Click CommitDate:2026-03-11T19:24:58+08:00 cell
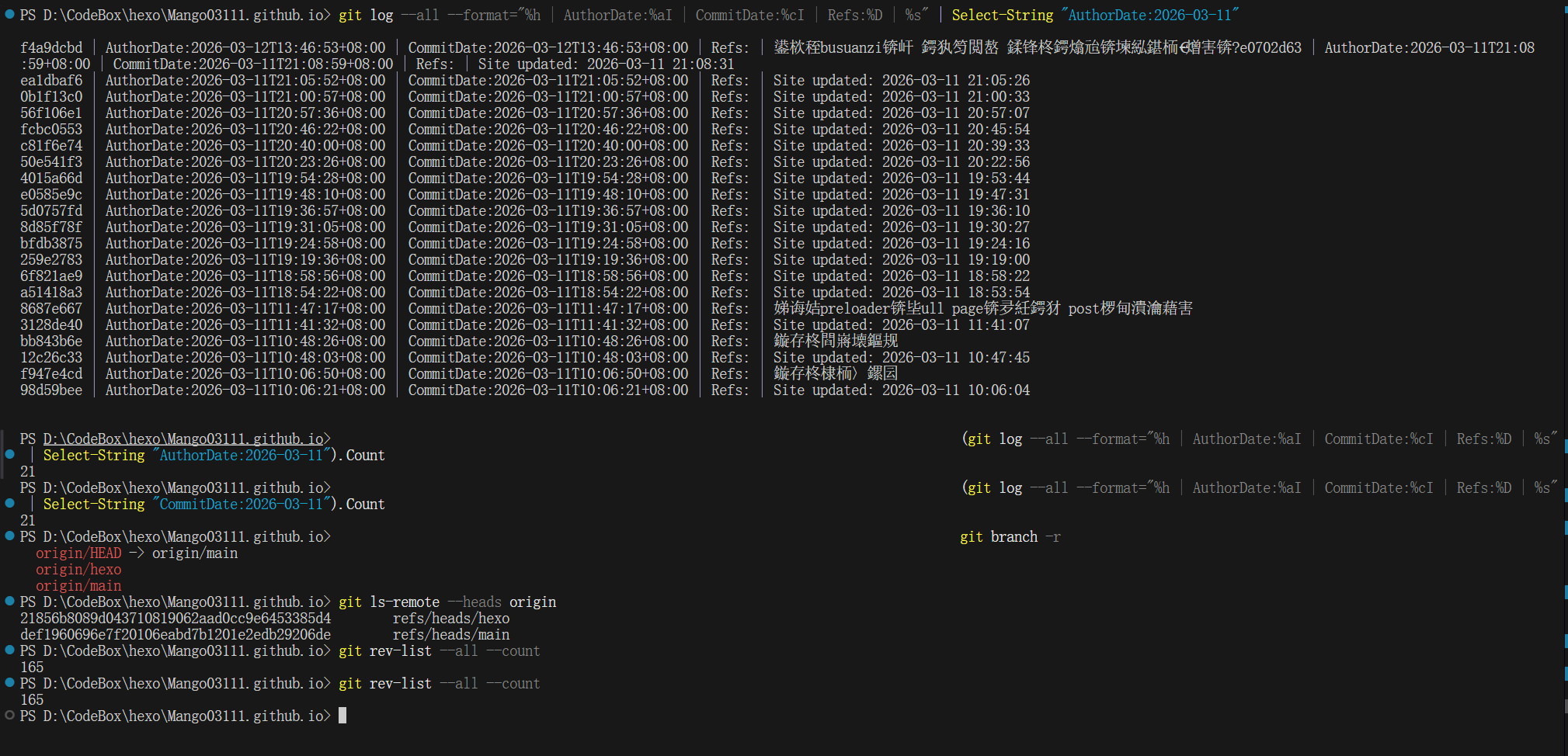Image resolution: width=1568 pixels, height=756 pixels. coord(548,243)
